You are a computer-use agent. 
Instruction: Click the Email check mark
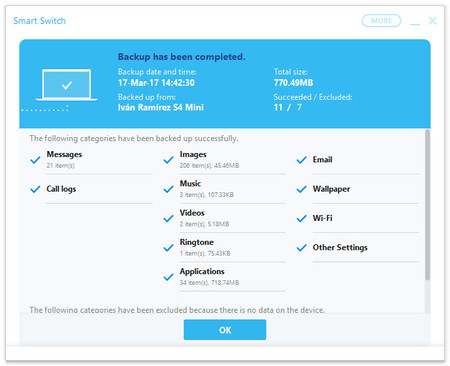pyautogui.click(x=301, y=160)
